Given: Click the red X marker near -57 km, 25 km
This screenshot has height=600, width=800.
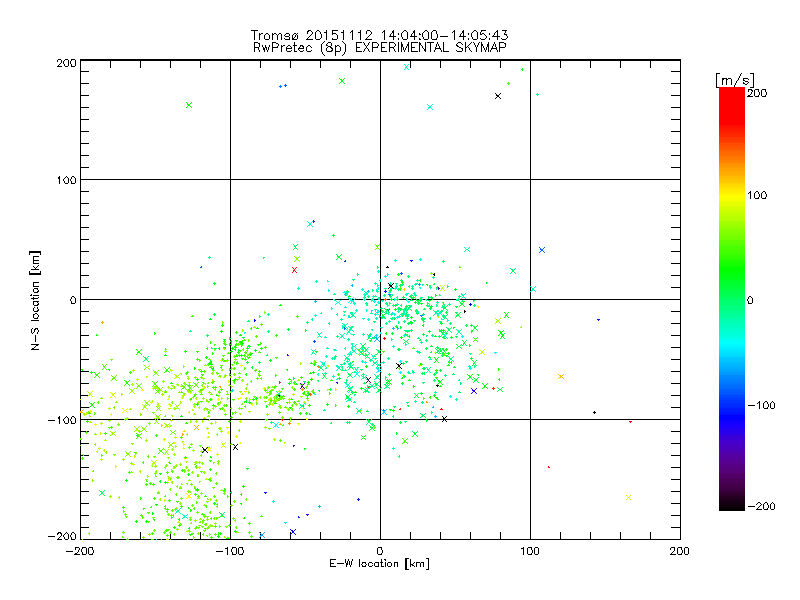Looking at the screenshot, I should [294, 270].
